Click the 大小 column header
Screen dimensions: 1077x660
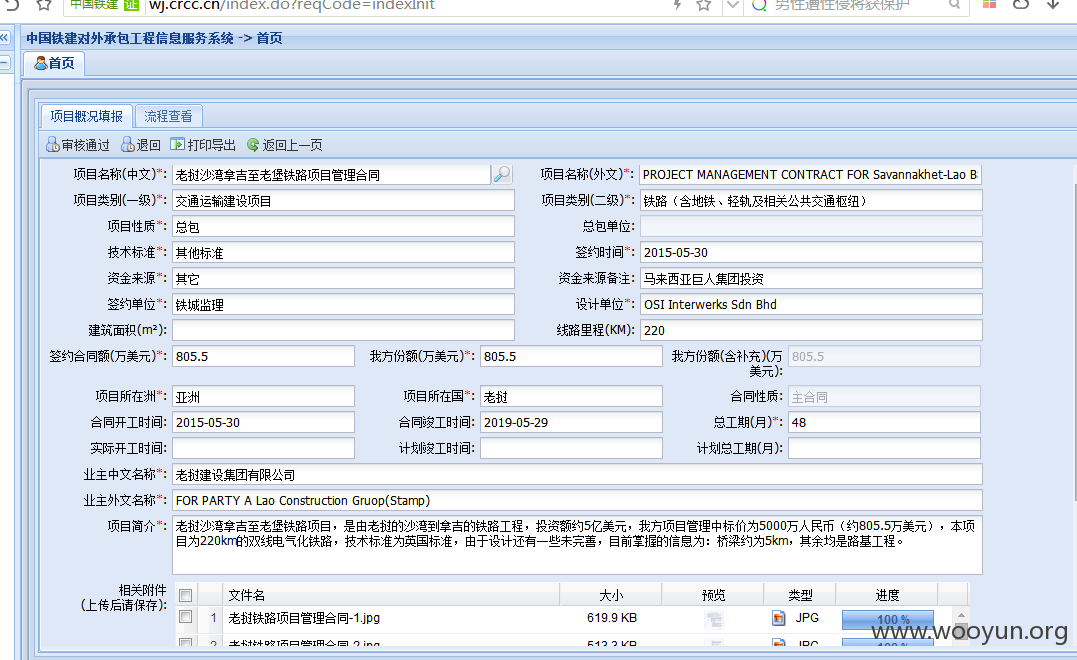[611, 595]
